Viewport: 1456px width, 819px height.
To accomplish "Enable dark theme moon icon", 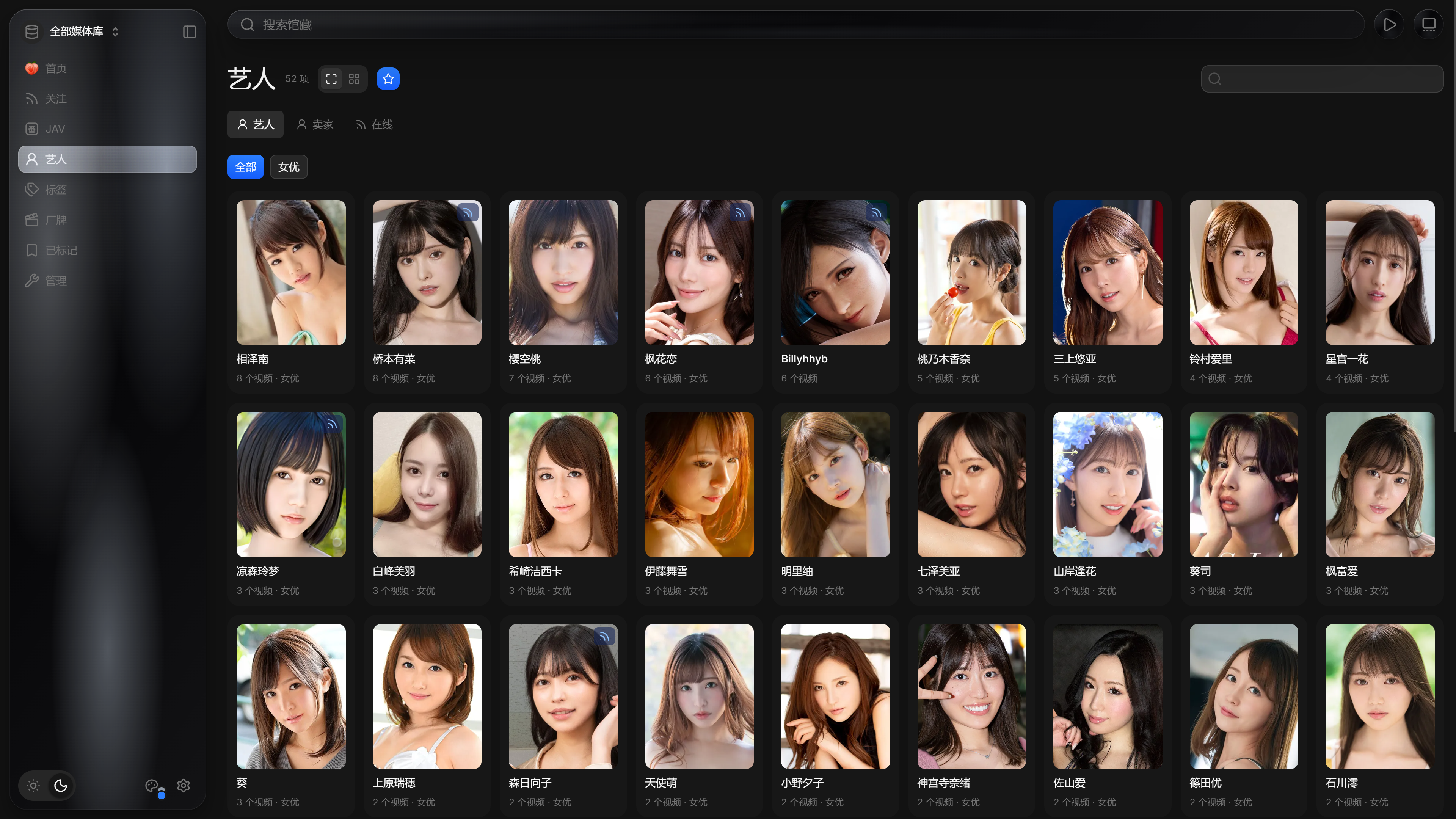I will click(x=61, y=785).
